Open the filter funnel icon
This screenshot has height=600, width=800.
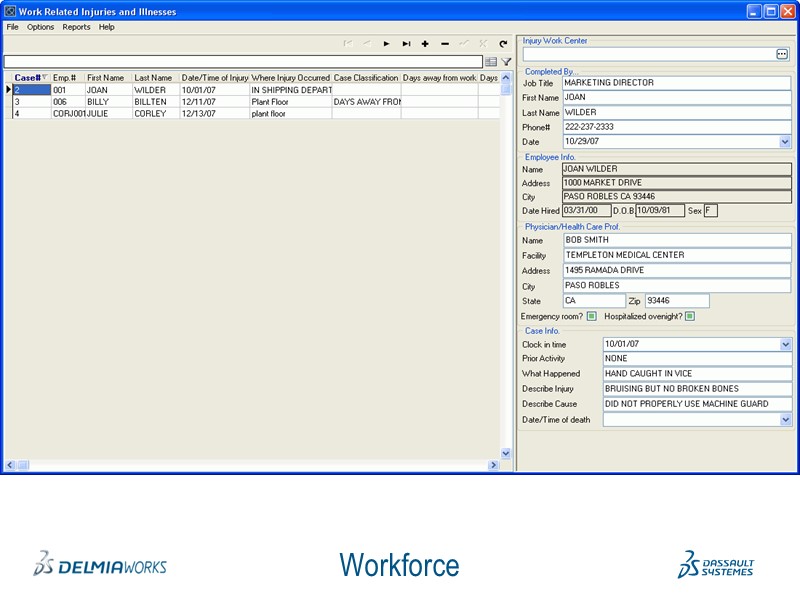pos(506,62)
